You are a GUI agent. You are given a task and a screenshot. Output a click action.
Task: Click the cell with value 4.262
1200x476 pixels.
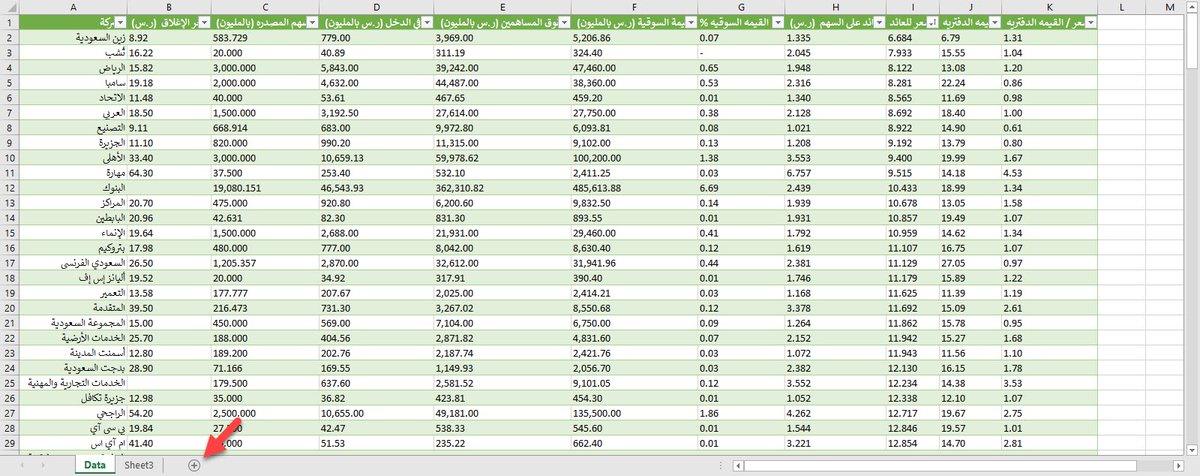[x=835, y=411]
